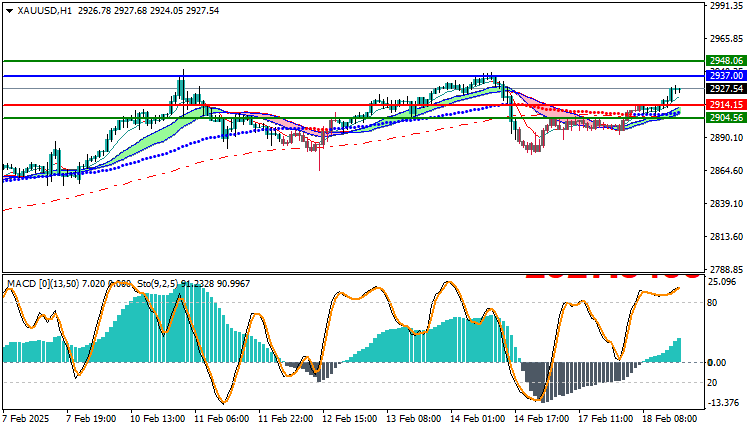Image resolution: width=750 pixels, height=430 pixels.
Task: Click the Sto(9,2,5) indicator label
Action: [x=158, y=284]
